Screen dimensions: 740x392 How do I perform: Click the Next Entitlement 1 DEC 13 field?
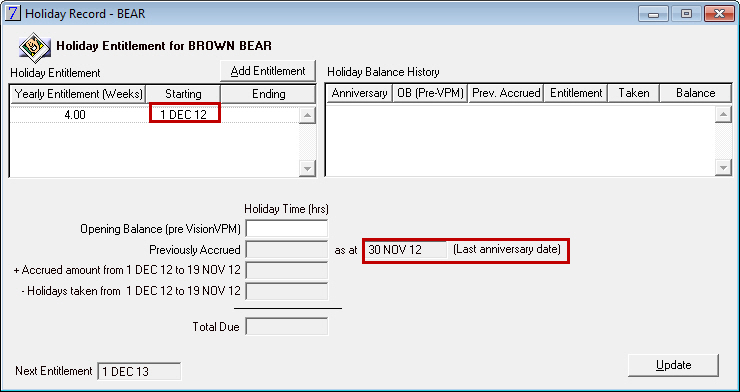point(139,371)
